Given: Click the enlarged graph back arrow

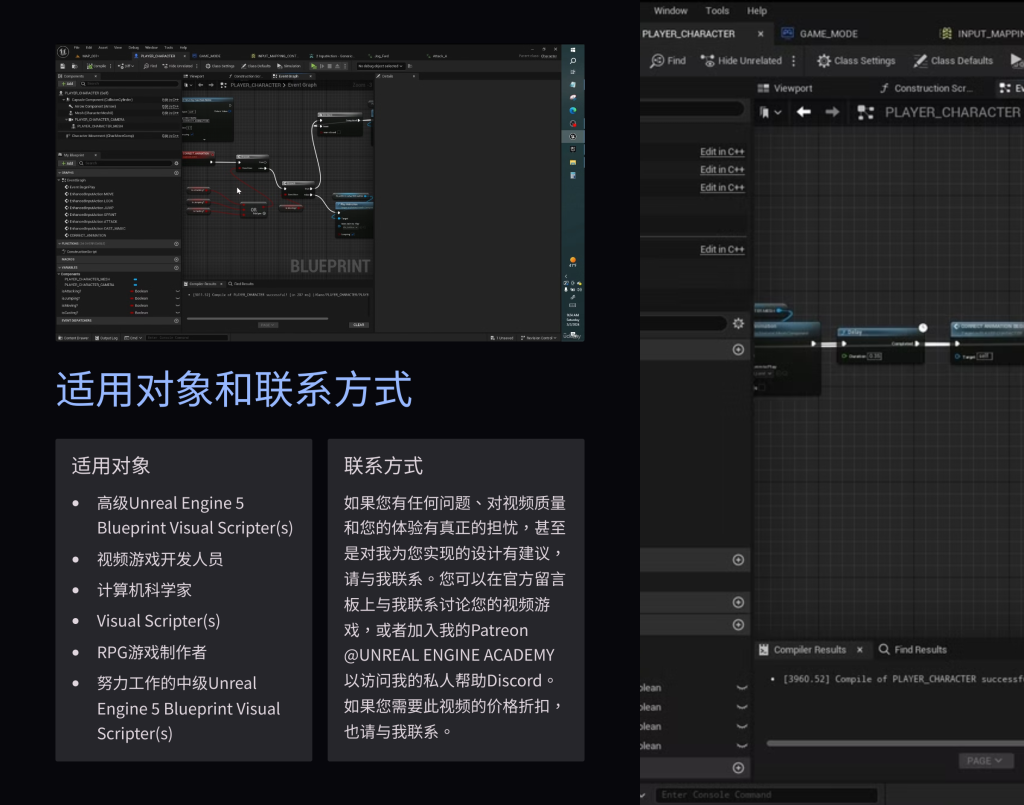Looking at the screenshot, I should click(x=804, y=112).
